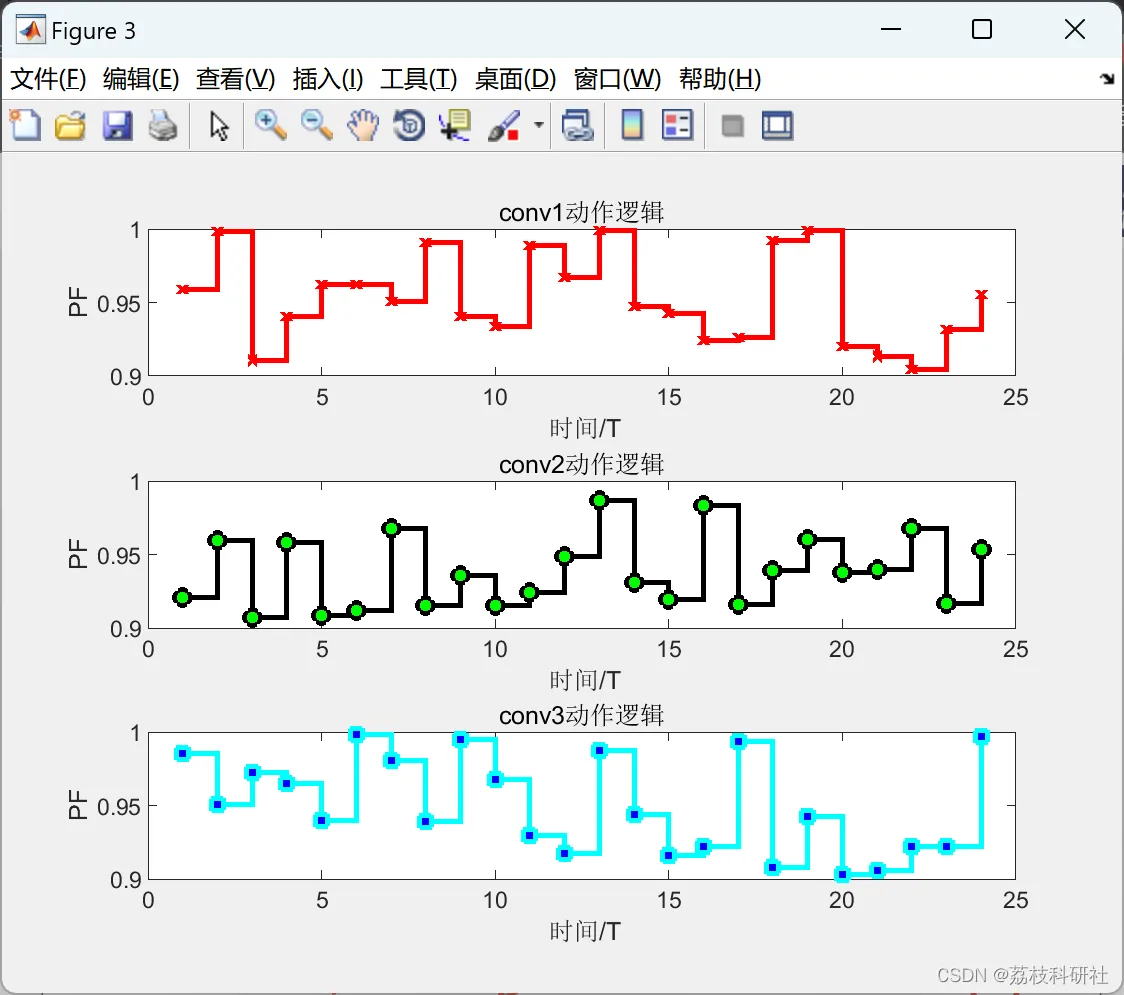Click the 时间/T label under conv1 plot
Screen dimensions: 1124x995
584,428
